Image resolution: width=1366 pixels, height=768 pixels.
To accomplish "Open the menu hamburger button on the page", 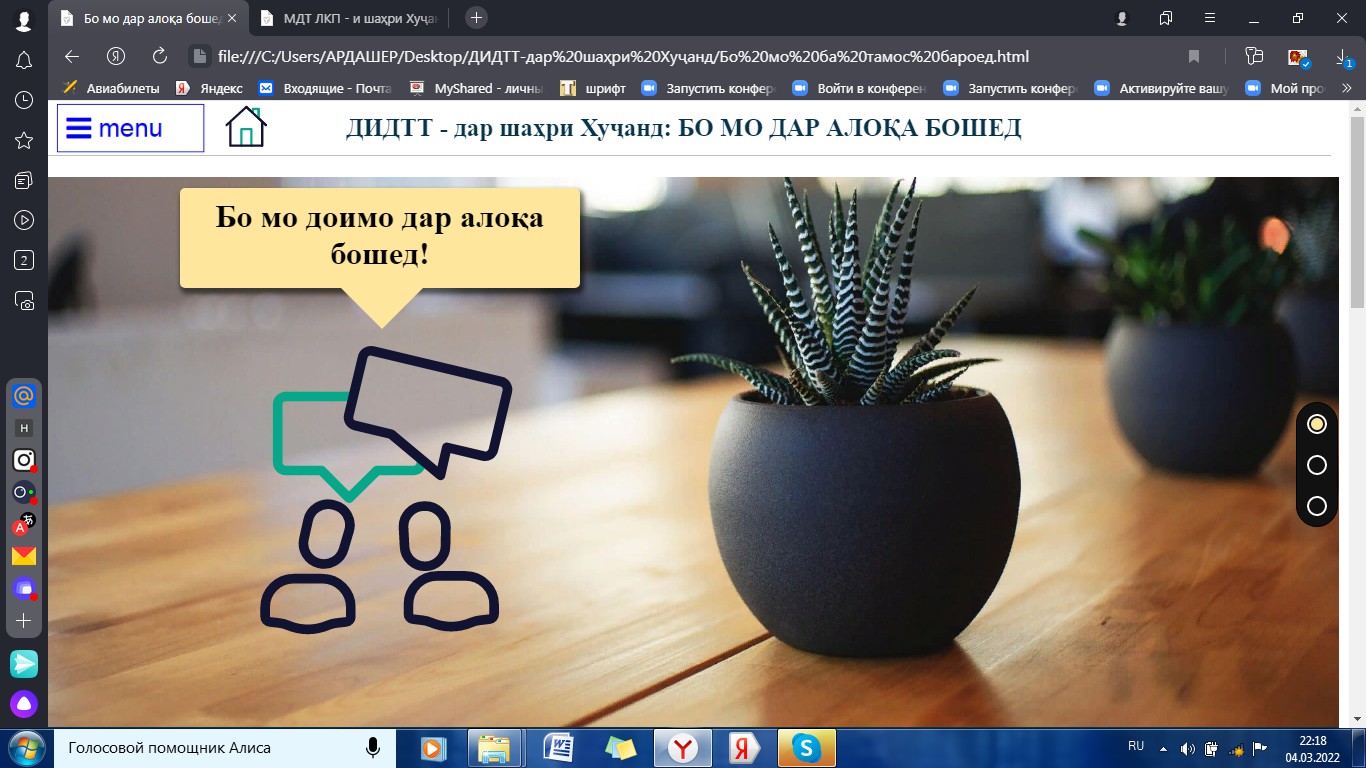I will [x=130, y=128].
